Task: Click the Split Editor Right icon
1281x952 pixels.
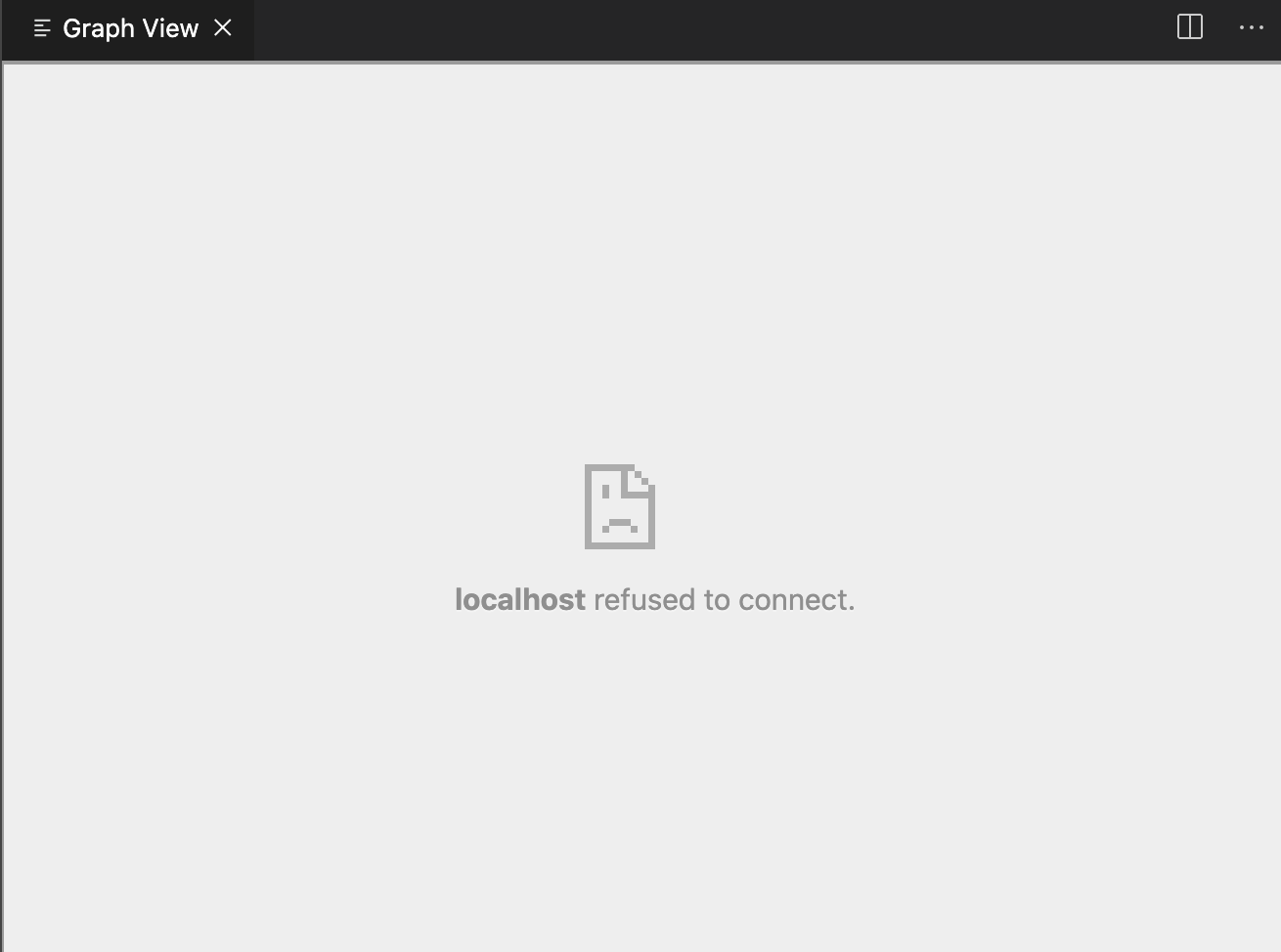Action: point(1190,27)
